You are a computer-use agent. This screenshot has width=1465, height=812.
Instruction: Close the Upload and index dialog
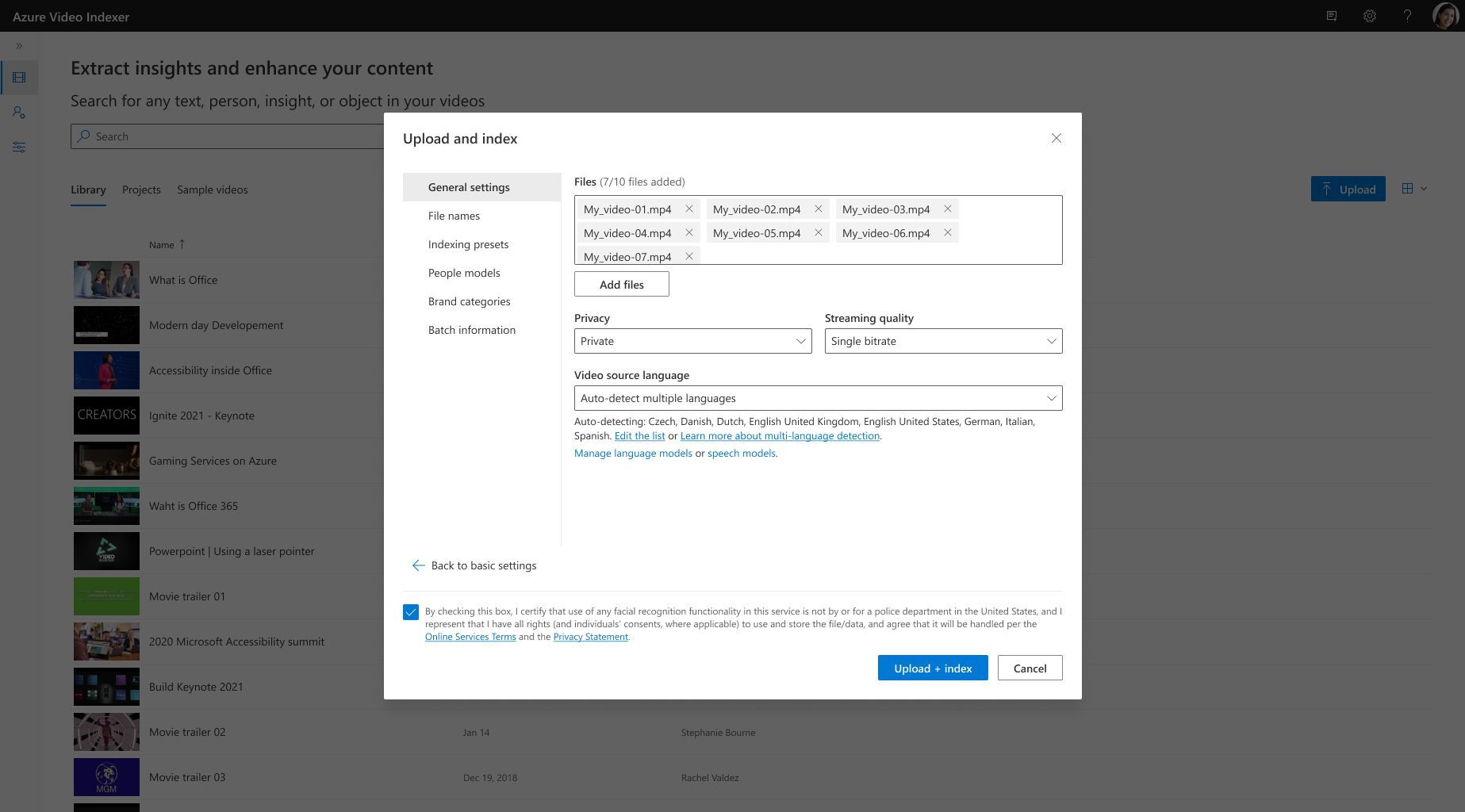tap(1057, 138)
